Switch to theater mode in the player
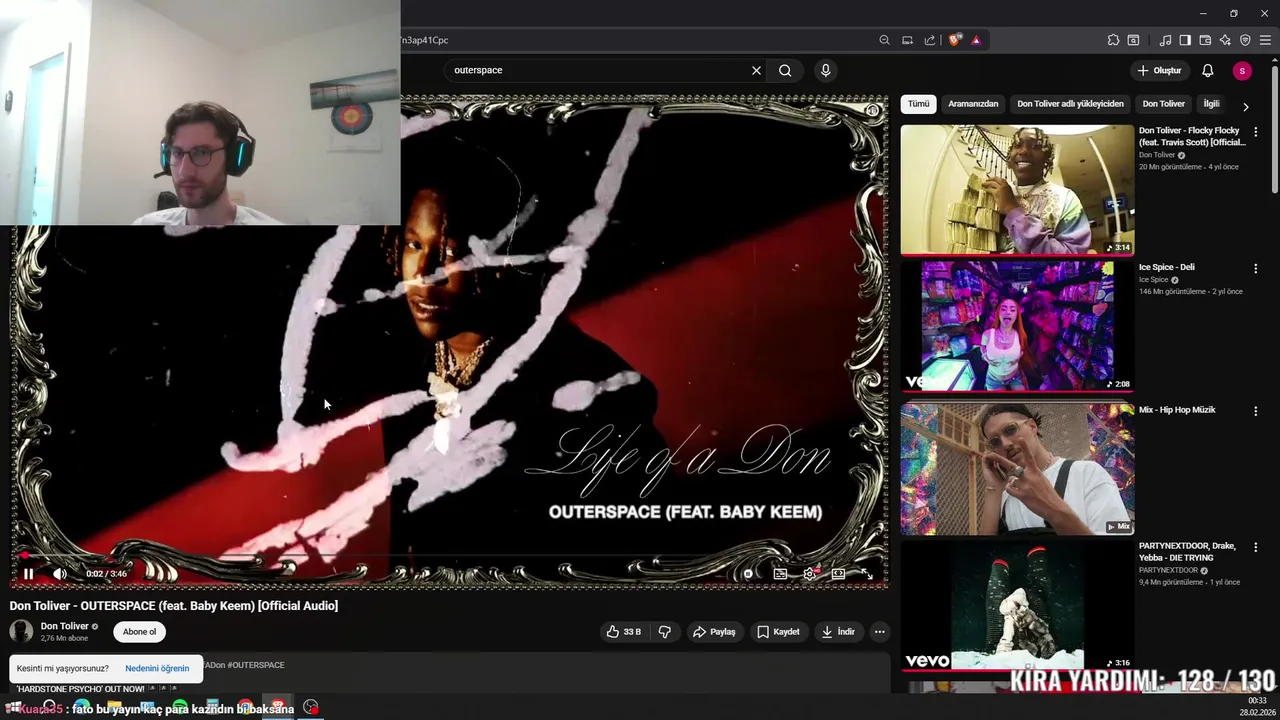 click(x=838, y=574)
